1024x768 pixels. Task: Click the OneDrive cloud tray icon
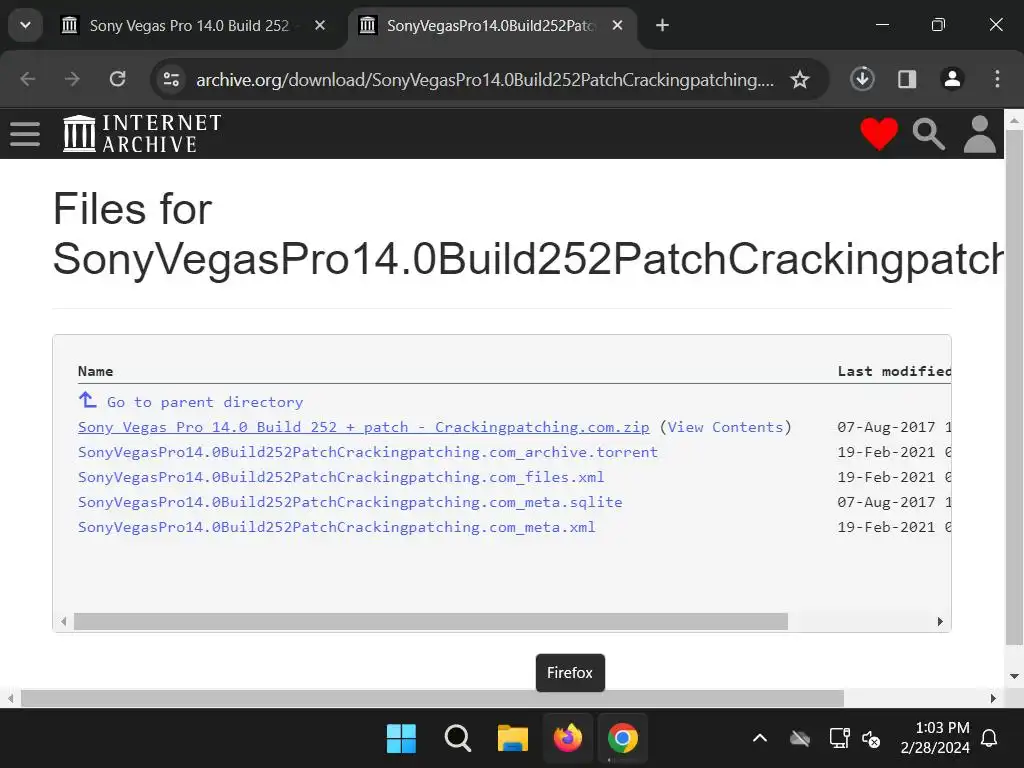click(800, 739)
